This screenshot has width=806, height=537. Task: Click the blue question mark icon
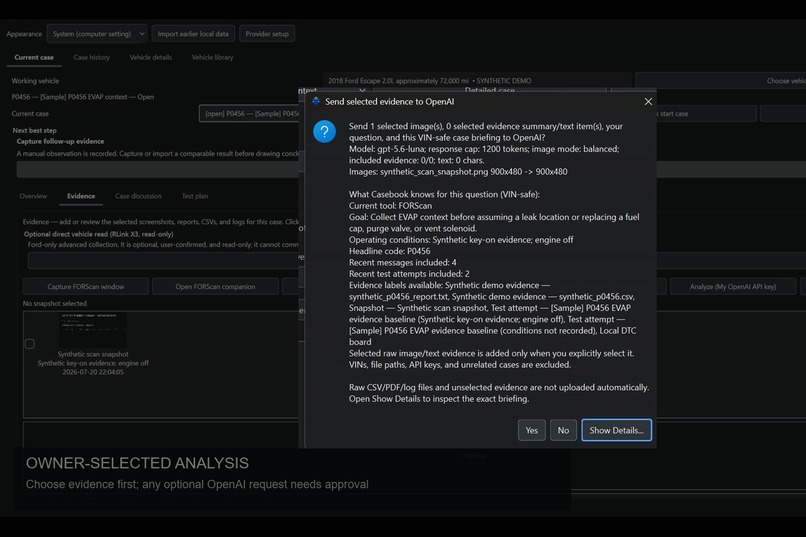pos(324,132)
